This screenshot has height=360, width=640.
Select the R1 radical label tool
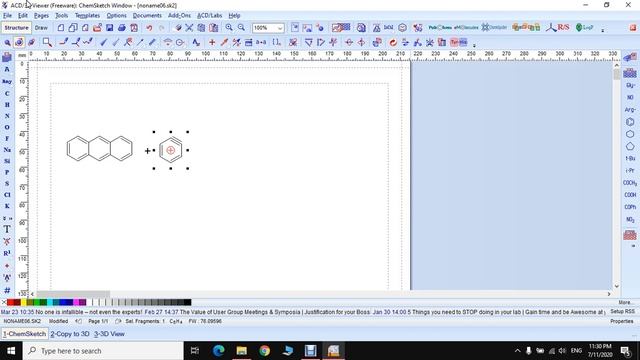pyautogui.click(x=7, y=253)
